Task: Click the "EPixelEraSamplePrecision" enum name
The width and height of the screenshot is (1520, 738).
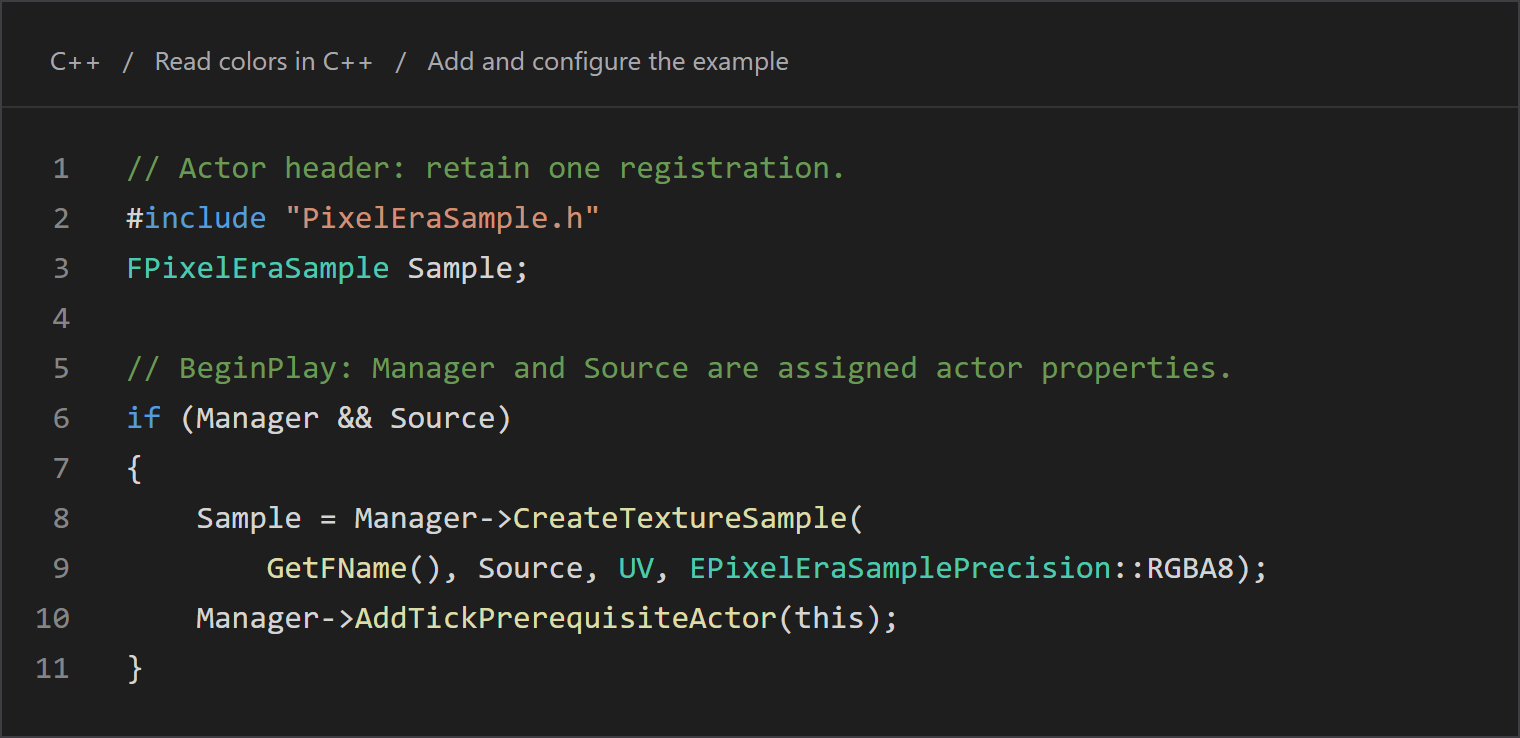Action: (x=900, y=568)
